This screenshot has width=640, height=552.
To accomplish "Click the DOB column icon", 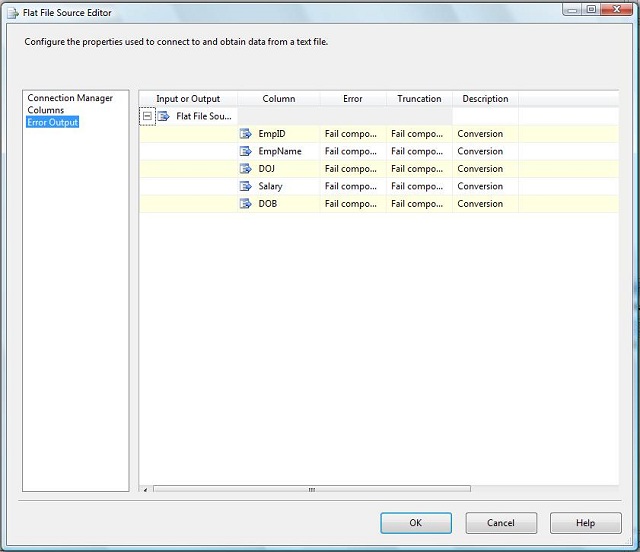I will (x=246, y=204).
